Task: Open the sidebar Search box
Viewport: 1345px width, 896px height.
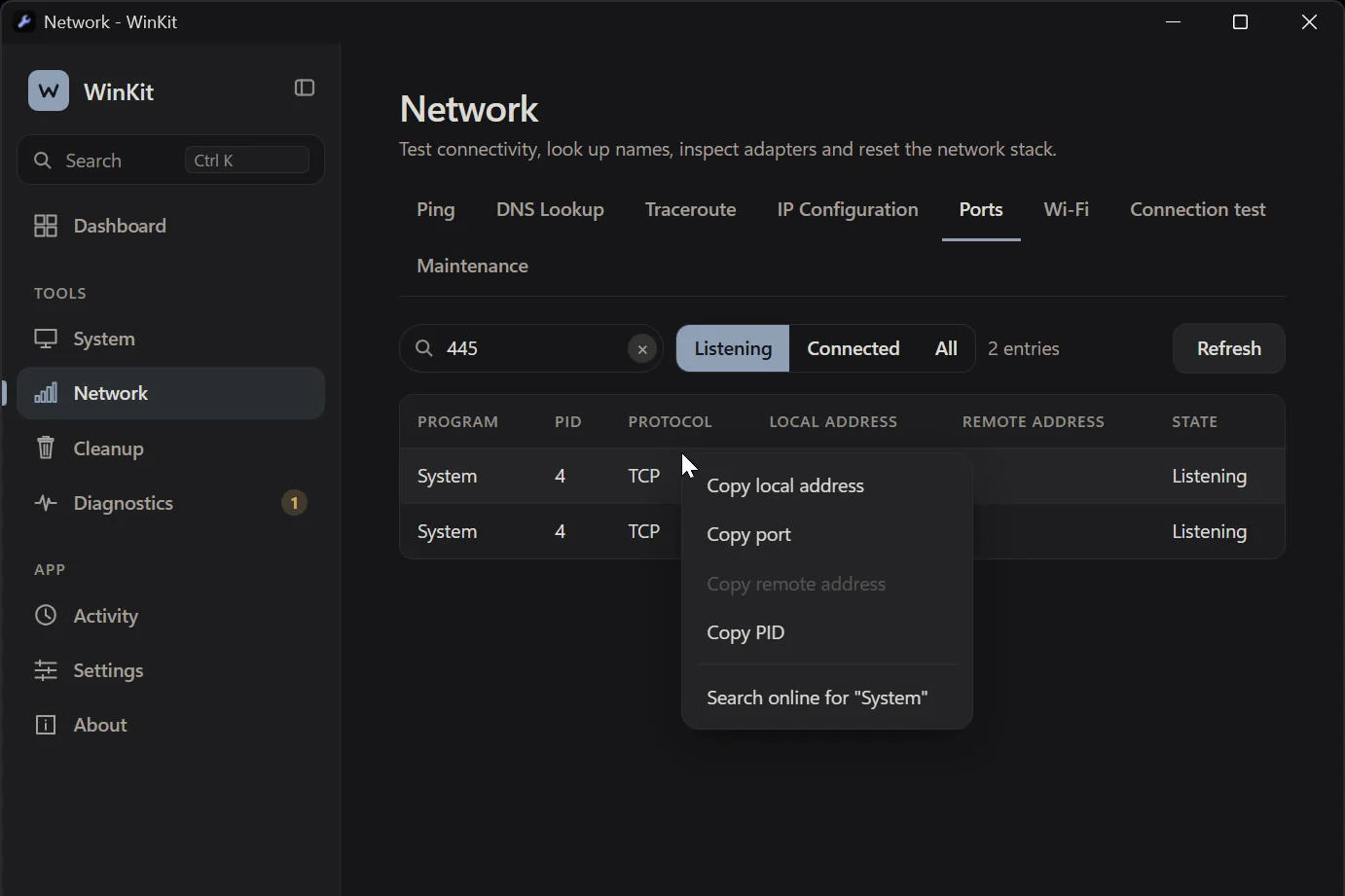Action: click(171, 160)
